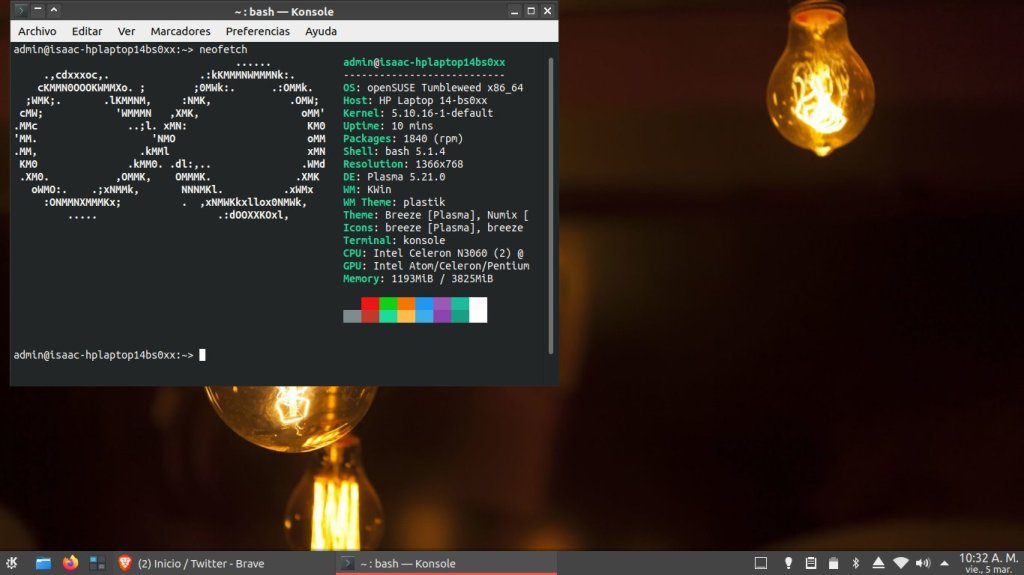
Task: Open the clock and date calendar
Action: [x=988, y=563]
